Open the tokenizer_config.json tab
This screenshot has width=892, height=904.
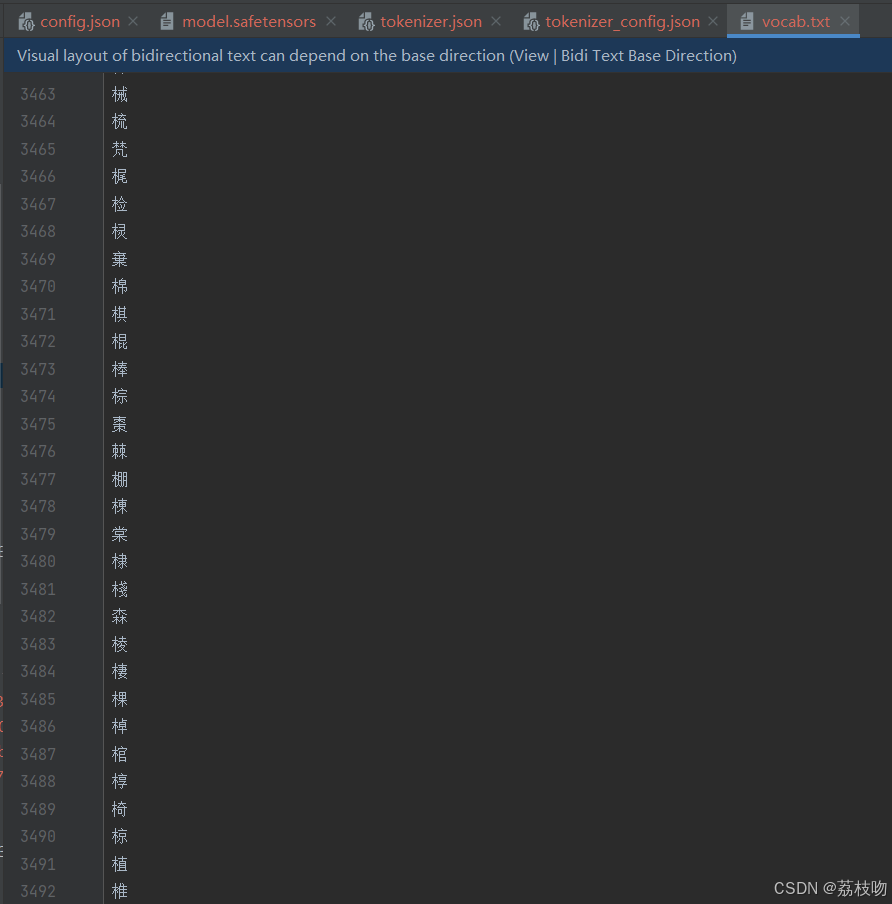622,22
